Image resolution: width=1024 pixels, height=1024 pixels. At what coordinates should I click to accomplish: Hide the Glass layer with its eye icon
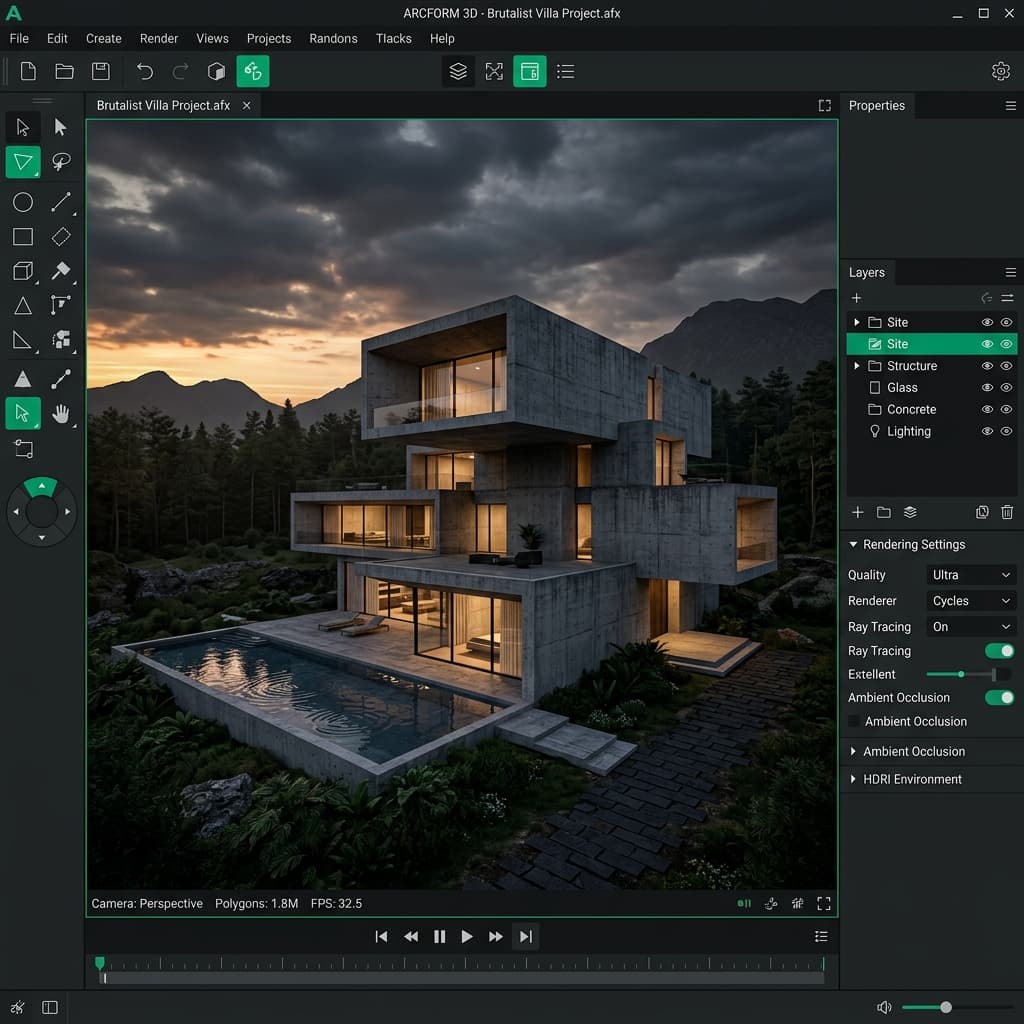(986, 387)
